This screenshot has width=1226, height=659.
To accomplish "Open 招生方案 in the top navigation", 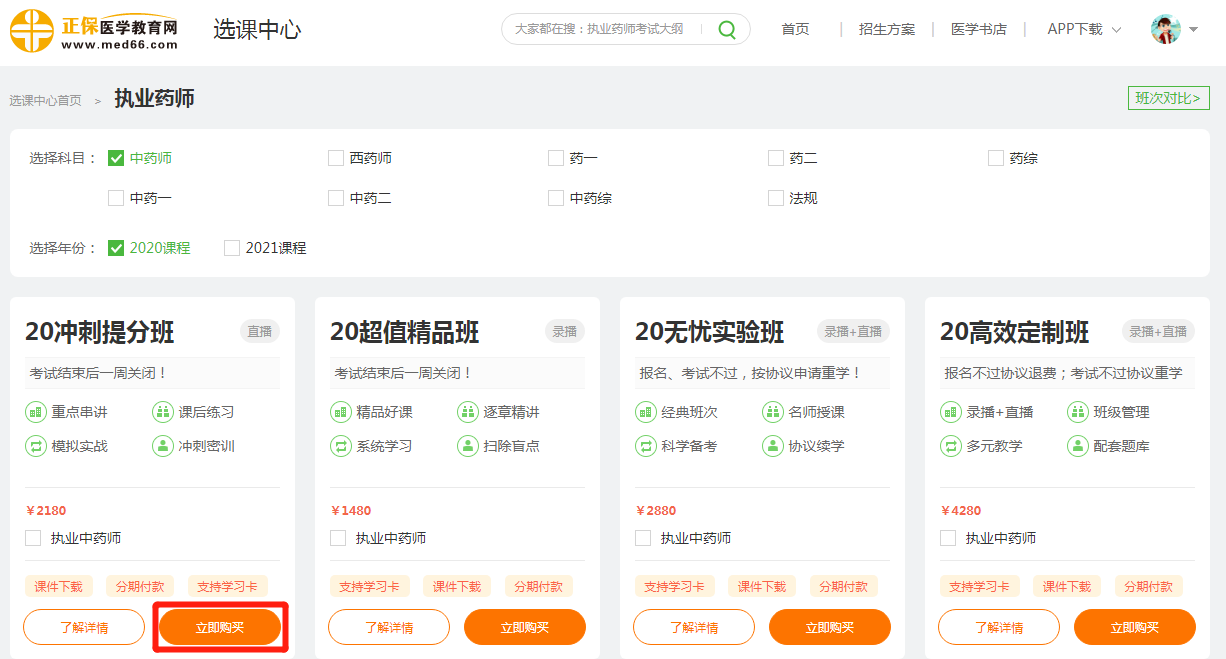I will (886, 29).
